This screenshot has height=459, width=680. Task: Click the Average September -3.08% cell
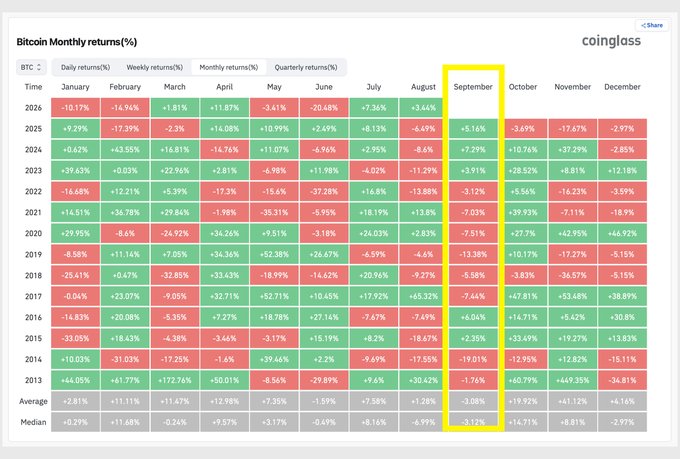473,401
